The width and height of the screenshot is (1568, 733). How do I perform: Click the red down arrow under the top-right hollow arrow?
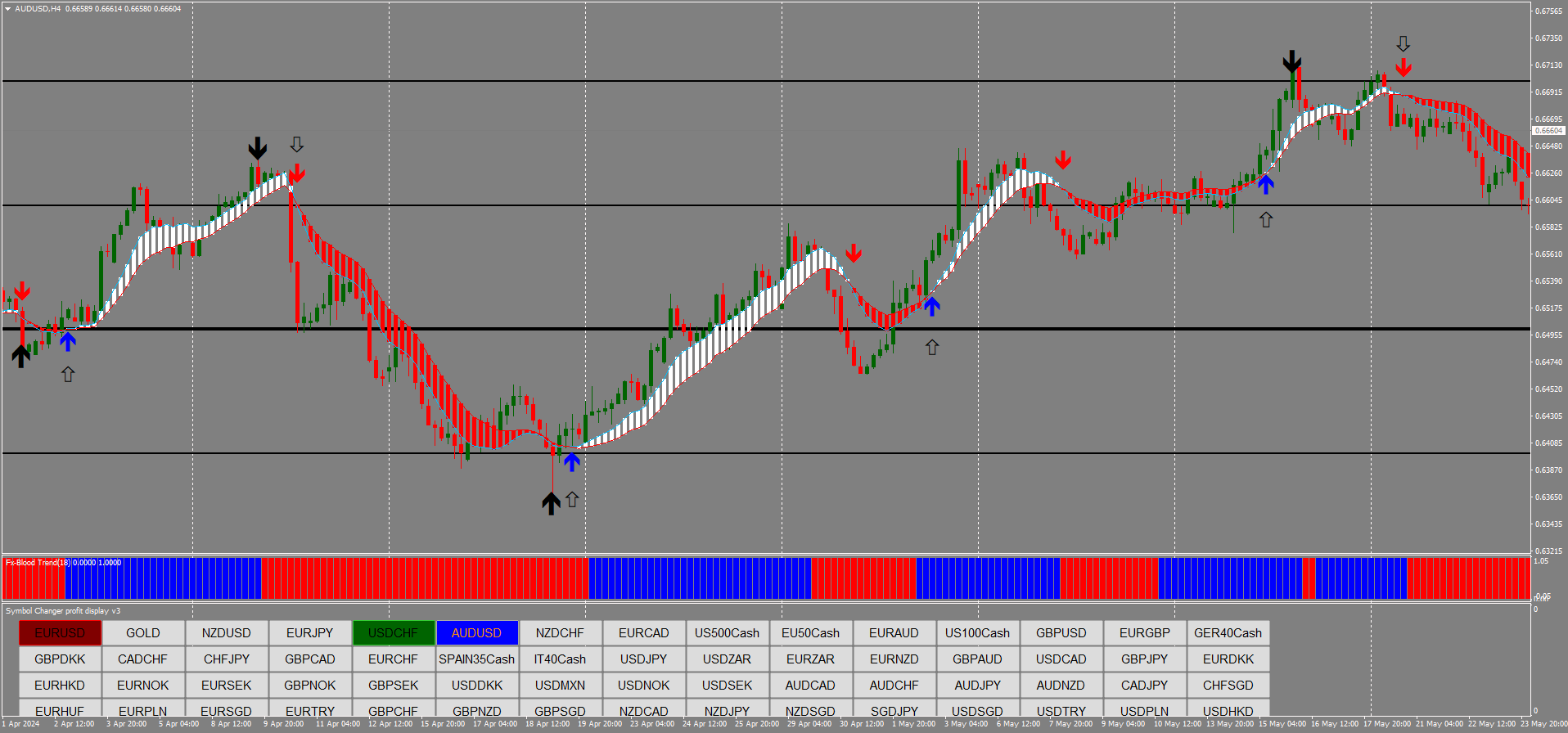pyautogui.click(x=1404, y=68)
